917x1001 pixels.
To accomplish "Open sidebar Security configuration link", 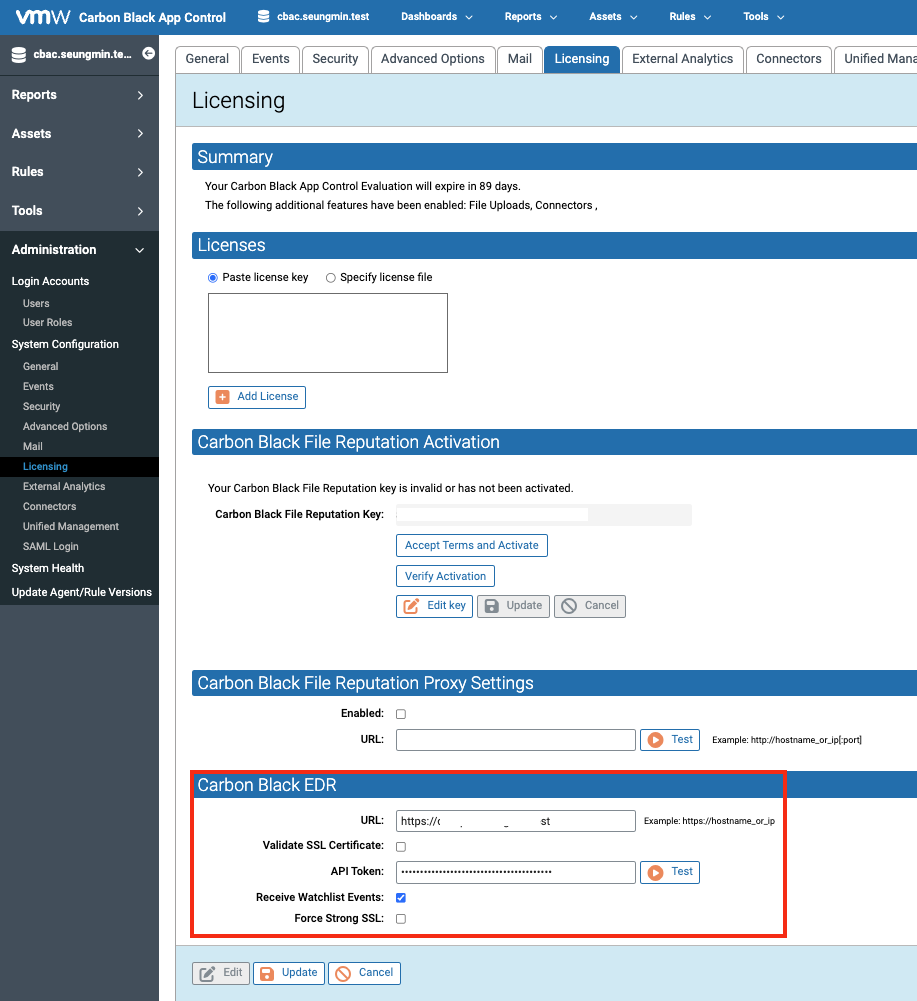I will [x=42, y=407].
